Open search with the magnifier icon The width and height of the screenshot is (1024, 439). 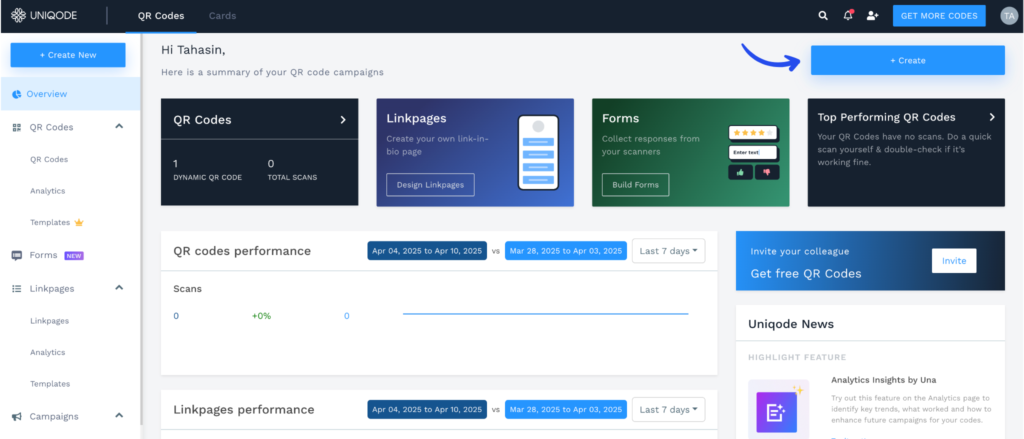coord(823,16)
